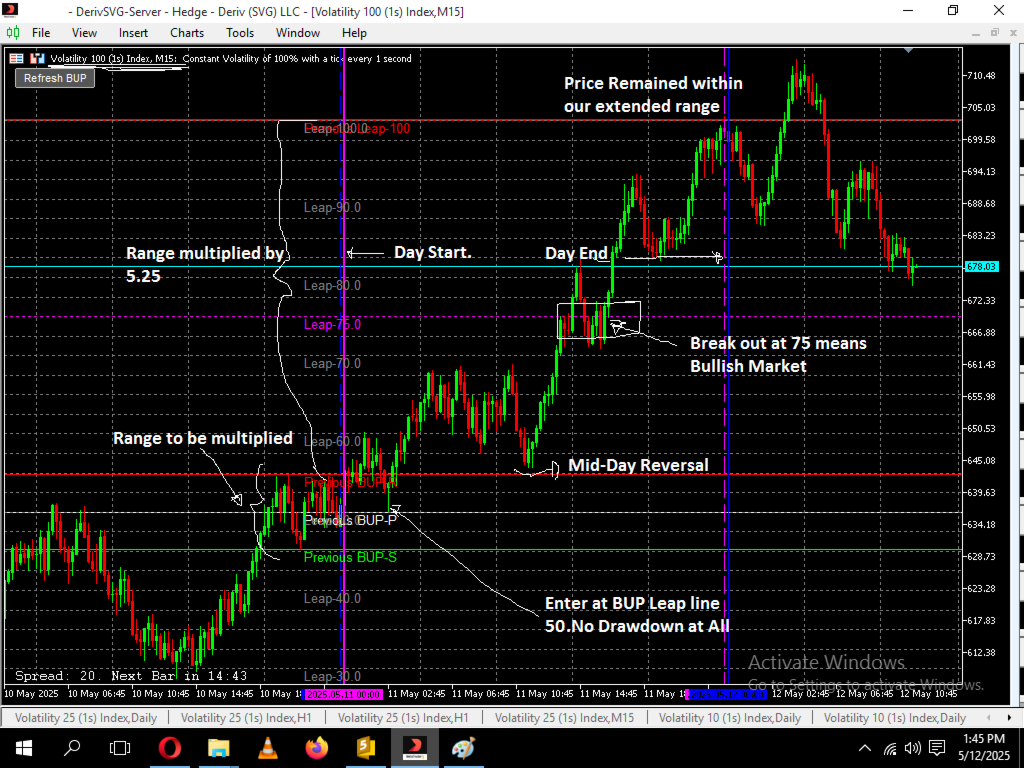1024x768 pixels.
Task: Click the 10 May 10:45 time axis label
Action: click(160, 694)
